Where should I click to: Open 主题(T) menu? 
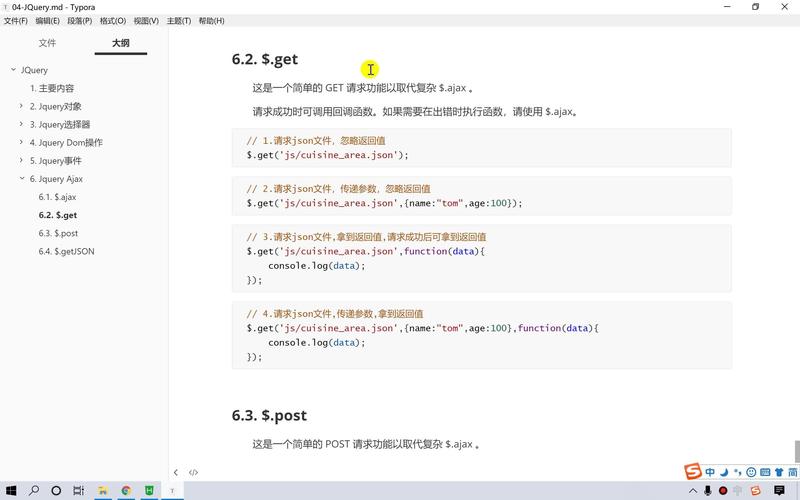pos(179,21)
